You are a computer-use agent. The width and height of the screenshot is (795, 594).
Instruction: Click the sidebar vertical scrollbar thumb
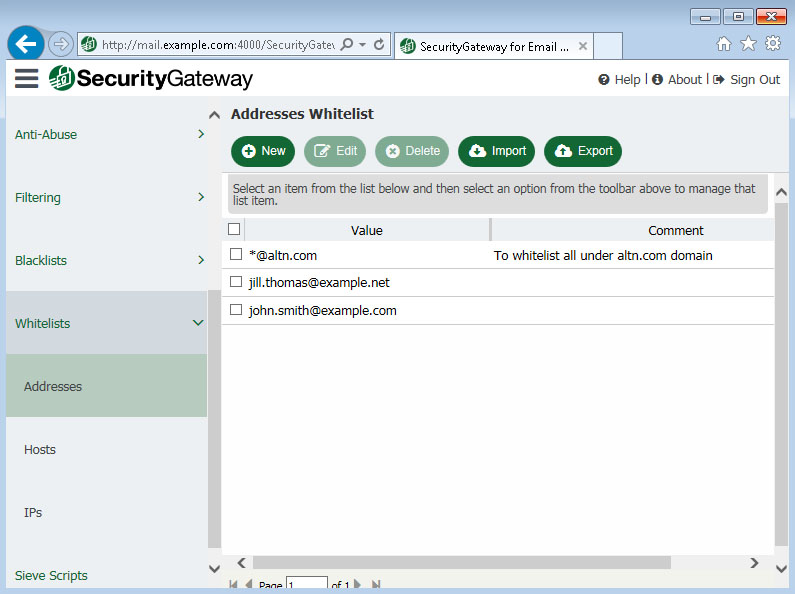pos(214,419)
